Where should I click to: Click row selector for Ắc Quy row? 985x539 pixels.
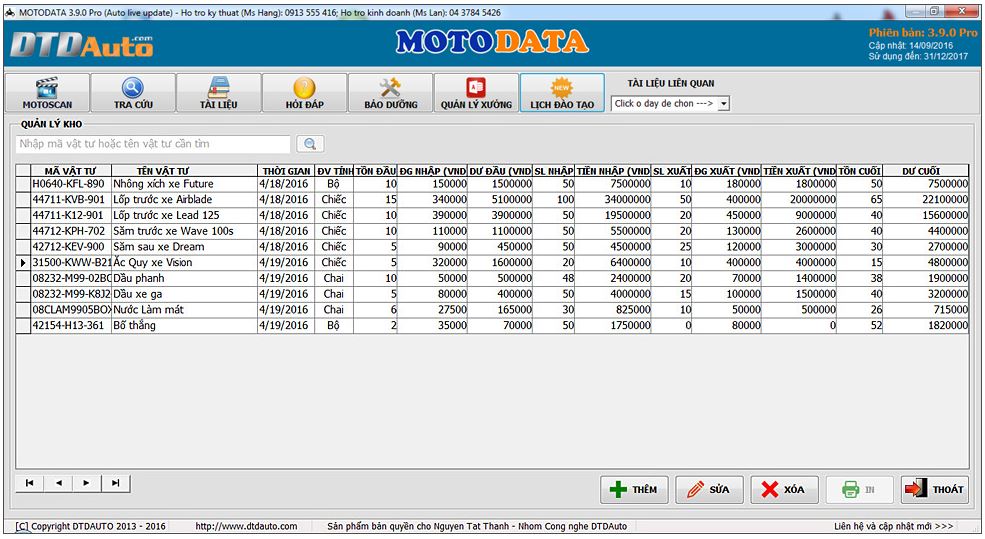click(x=23, y=263)
